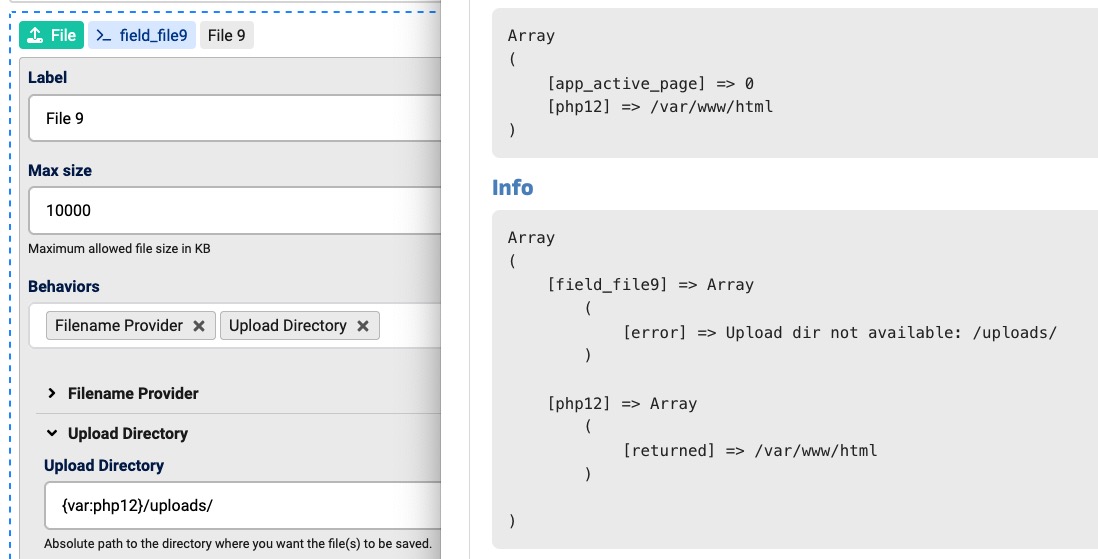Click the absolute path help text
Image resolution: width=1098 pixels, height=559 pixels.
pos(237,544)
